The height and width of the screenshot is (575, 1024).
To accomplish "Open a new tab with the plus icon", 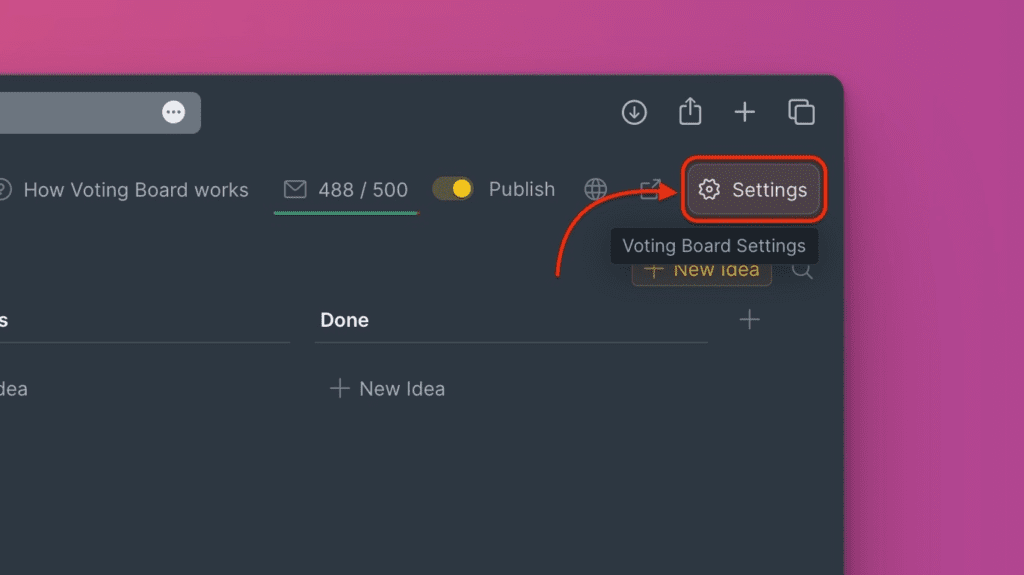I will 745,112.
